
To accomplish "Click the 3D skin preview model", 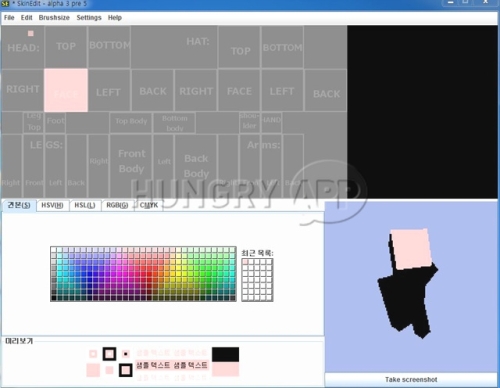I will coord(409,283).
